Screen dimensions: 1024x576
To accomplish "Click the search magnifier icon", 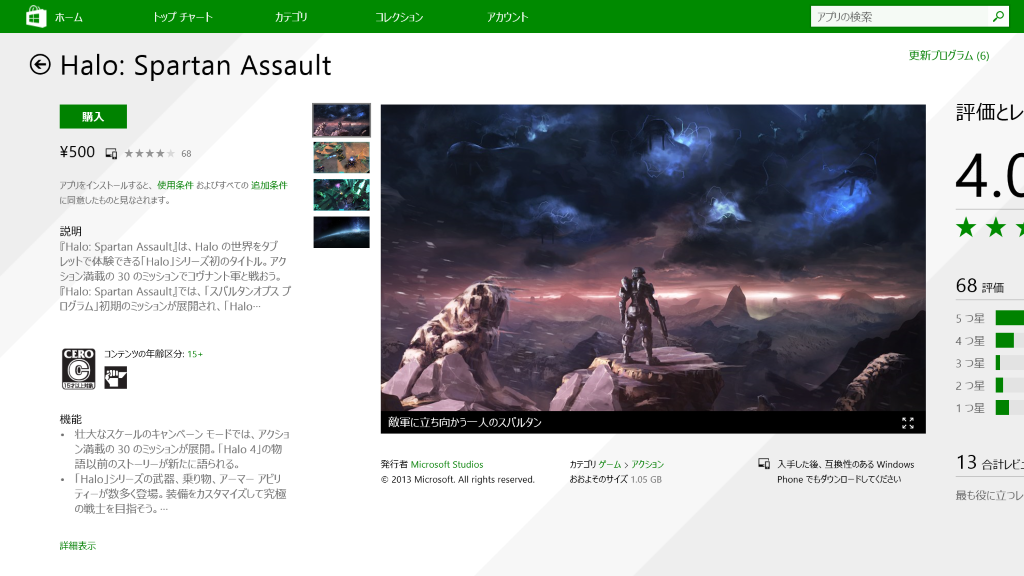I will pyautogui.click(x=998, y=16).
